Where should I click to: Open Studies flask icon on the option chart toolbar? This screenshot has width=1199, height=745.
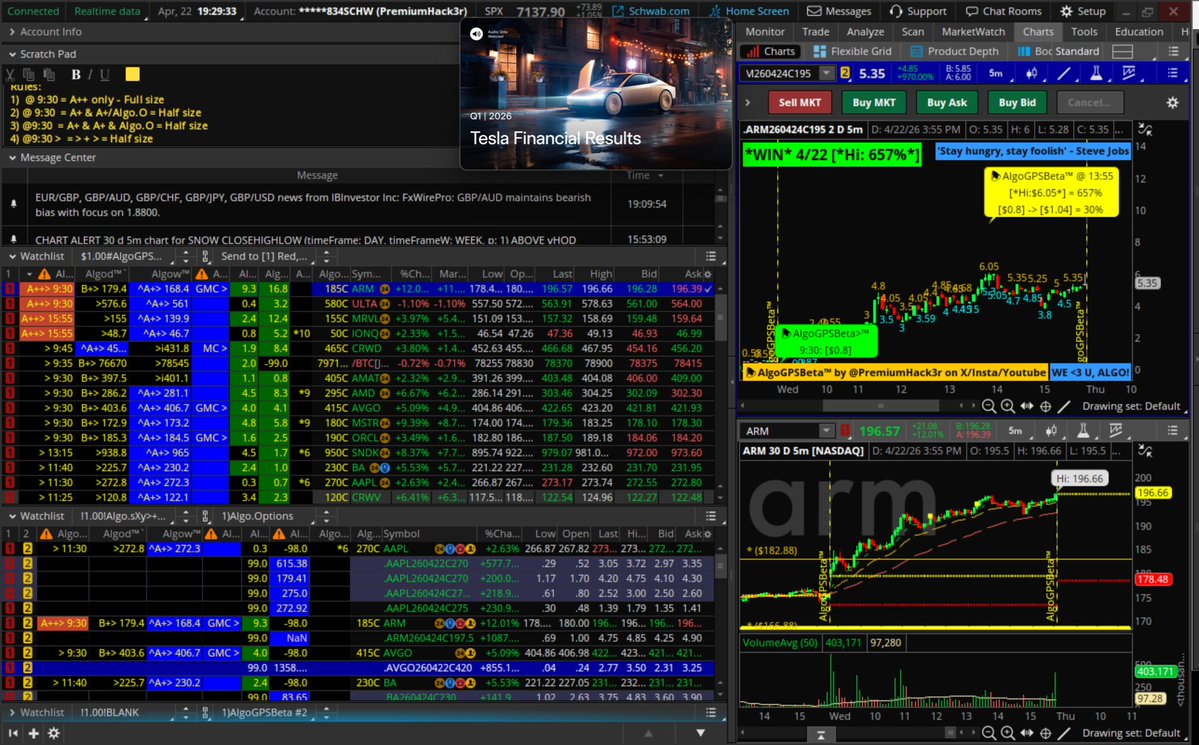click(x=1096, y=73)
